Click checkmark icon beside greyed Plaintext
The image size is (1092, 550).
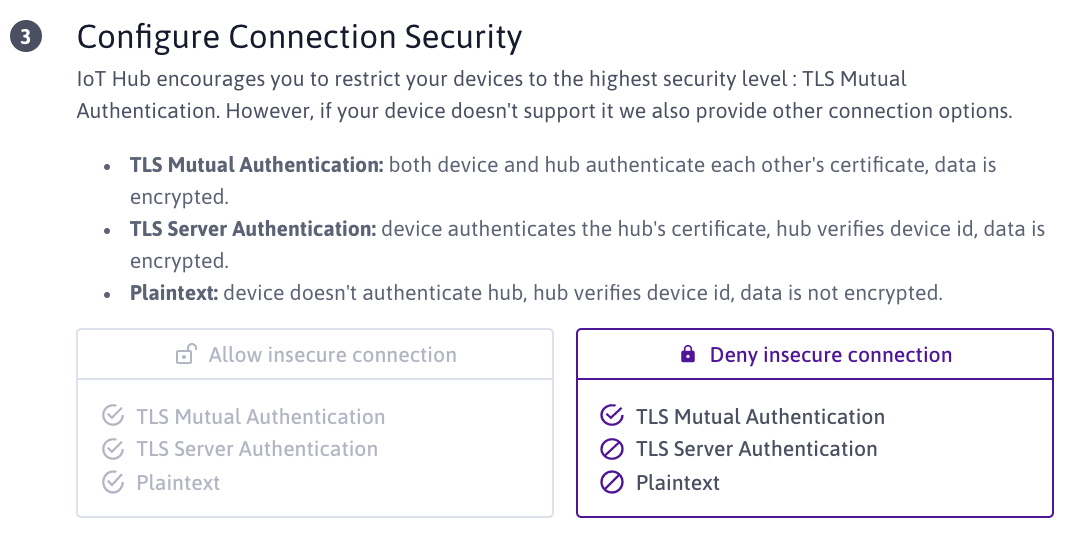112,483
